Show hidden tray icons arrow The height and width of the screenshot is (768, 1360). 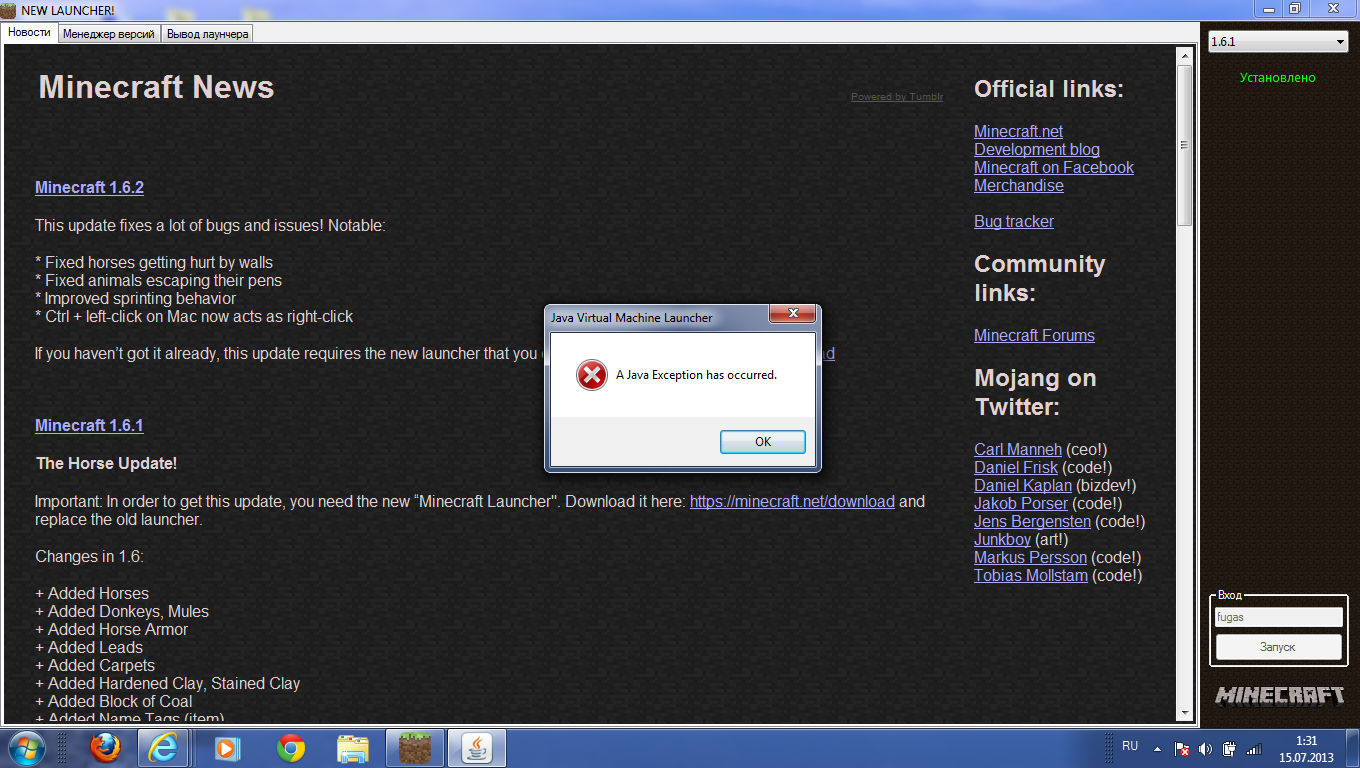point(1157,748)
